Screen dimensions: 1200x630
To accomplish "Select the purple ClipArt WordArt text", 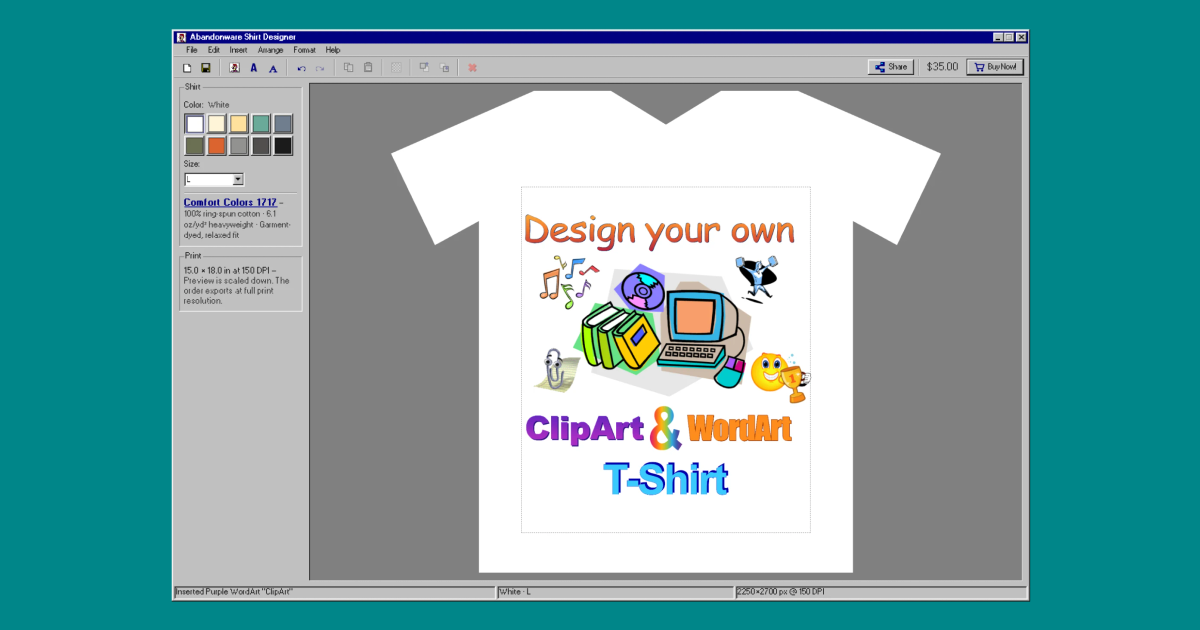I will coord(585,428).
